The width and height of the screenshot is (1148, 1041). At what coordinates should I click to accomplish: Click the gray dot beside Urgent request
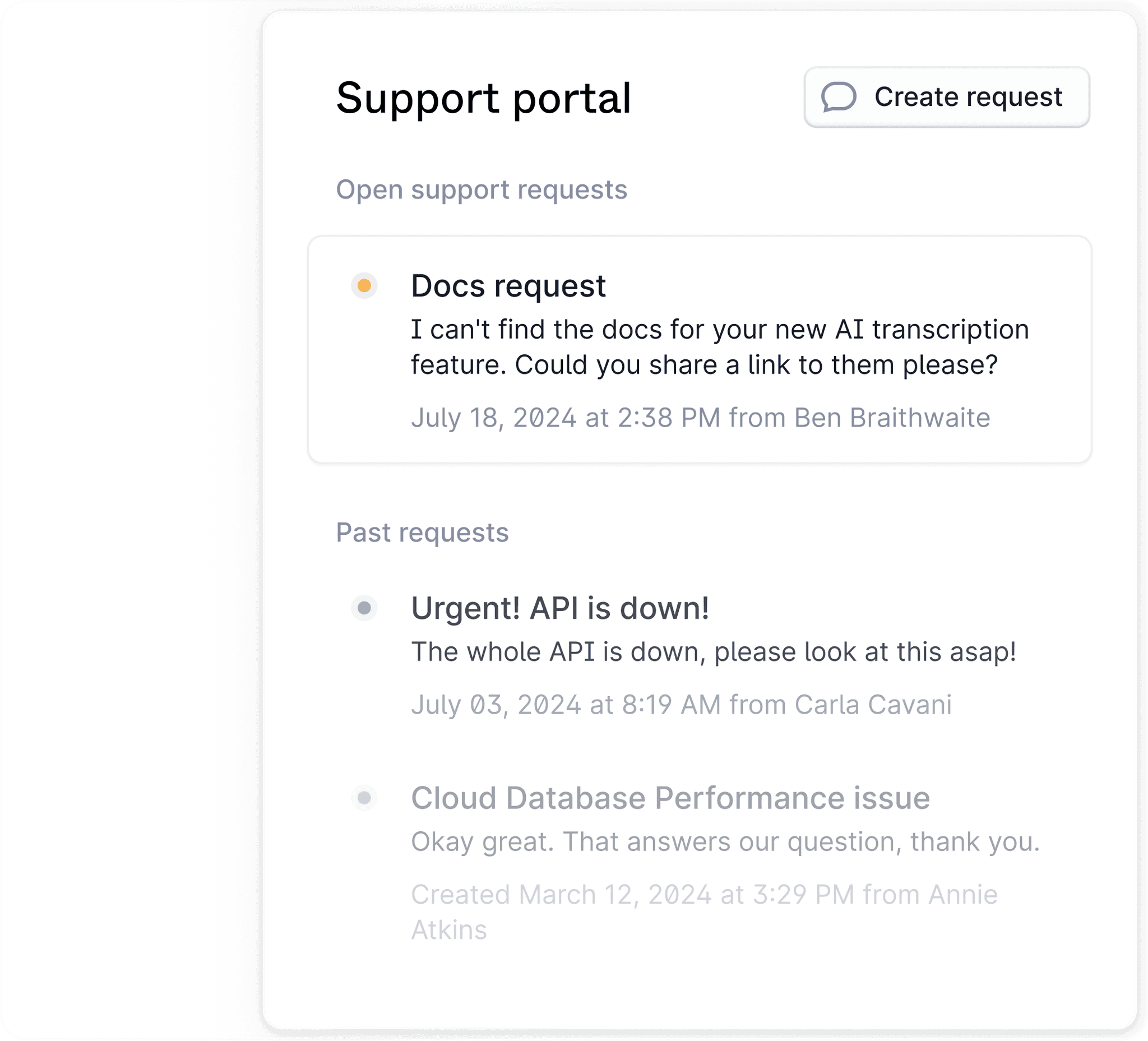click(x=364, y=608)
